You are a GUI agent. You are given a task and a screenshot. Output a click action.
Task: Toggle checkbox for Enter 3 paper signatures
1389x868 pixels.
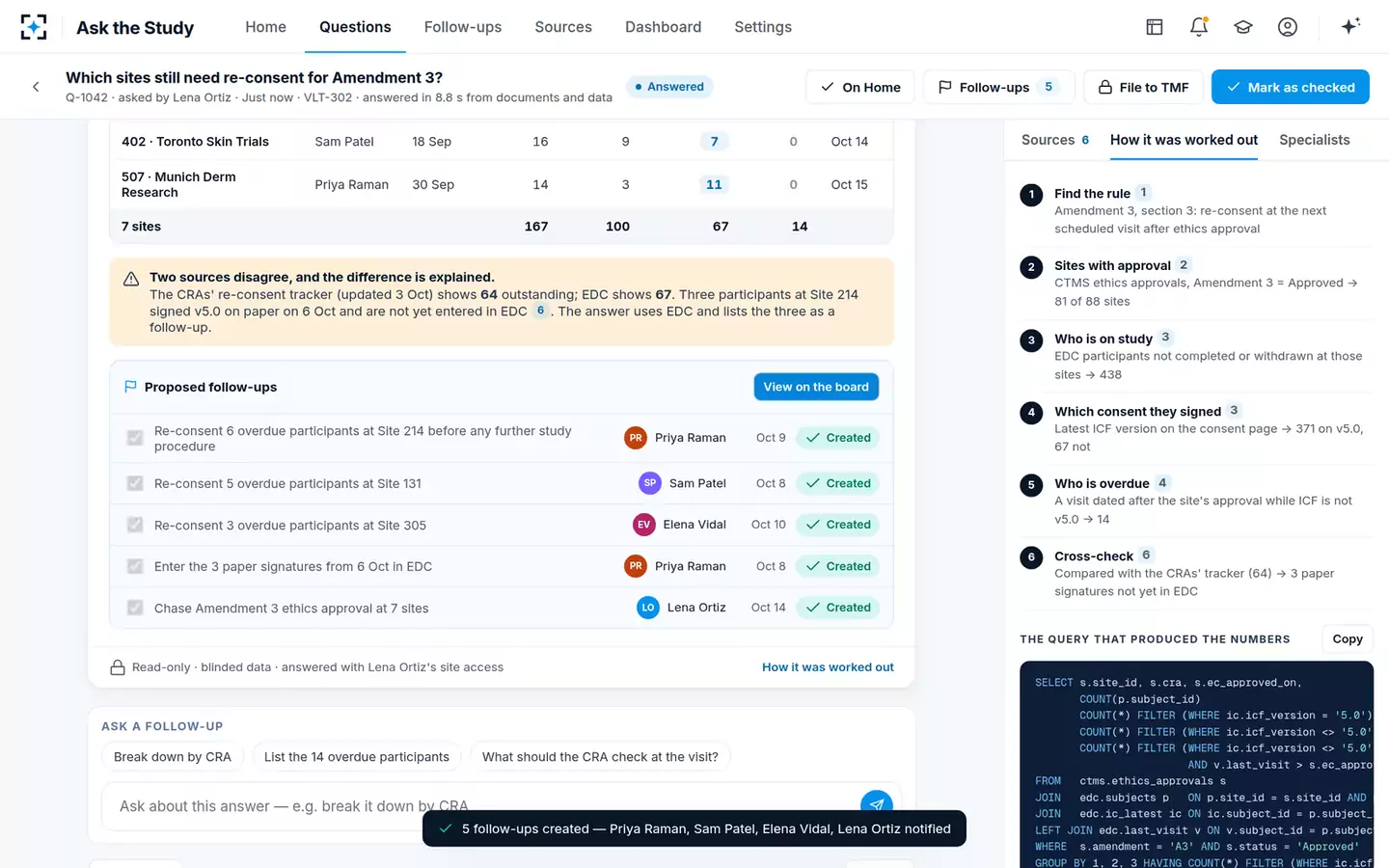[x=135, y=566]
